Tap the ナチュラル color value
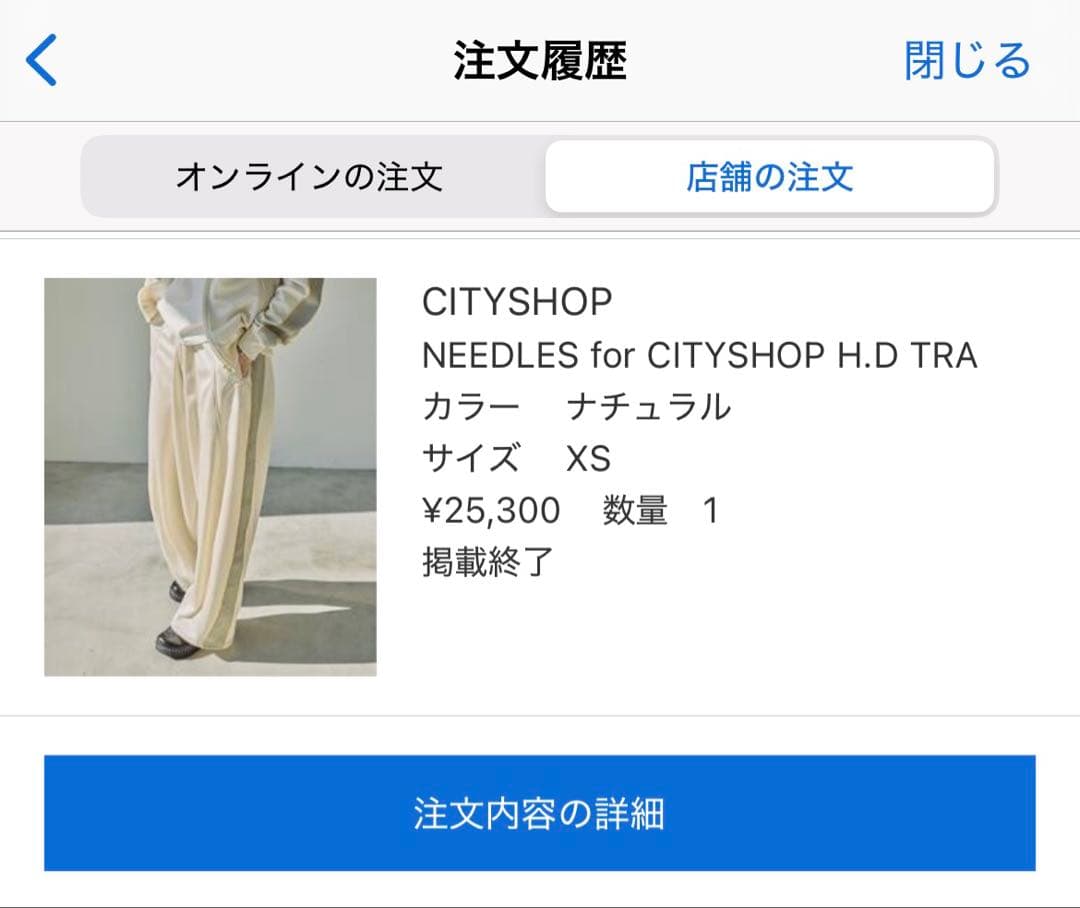The height and width of the screenshot is (908, 1080). point(648,406)
